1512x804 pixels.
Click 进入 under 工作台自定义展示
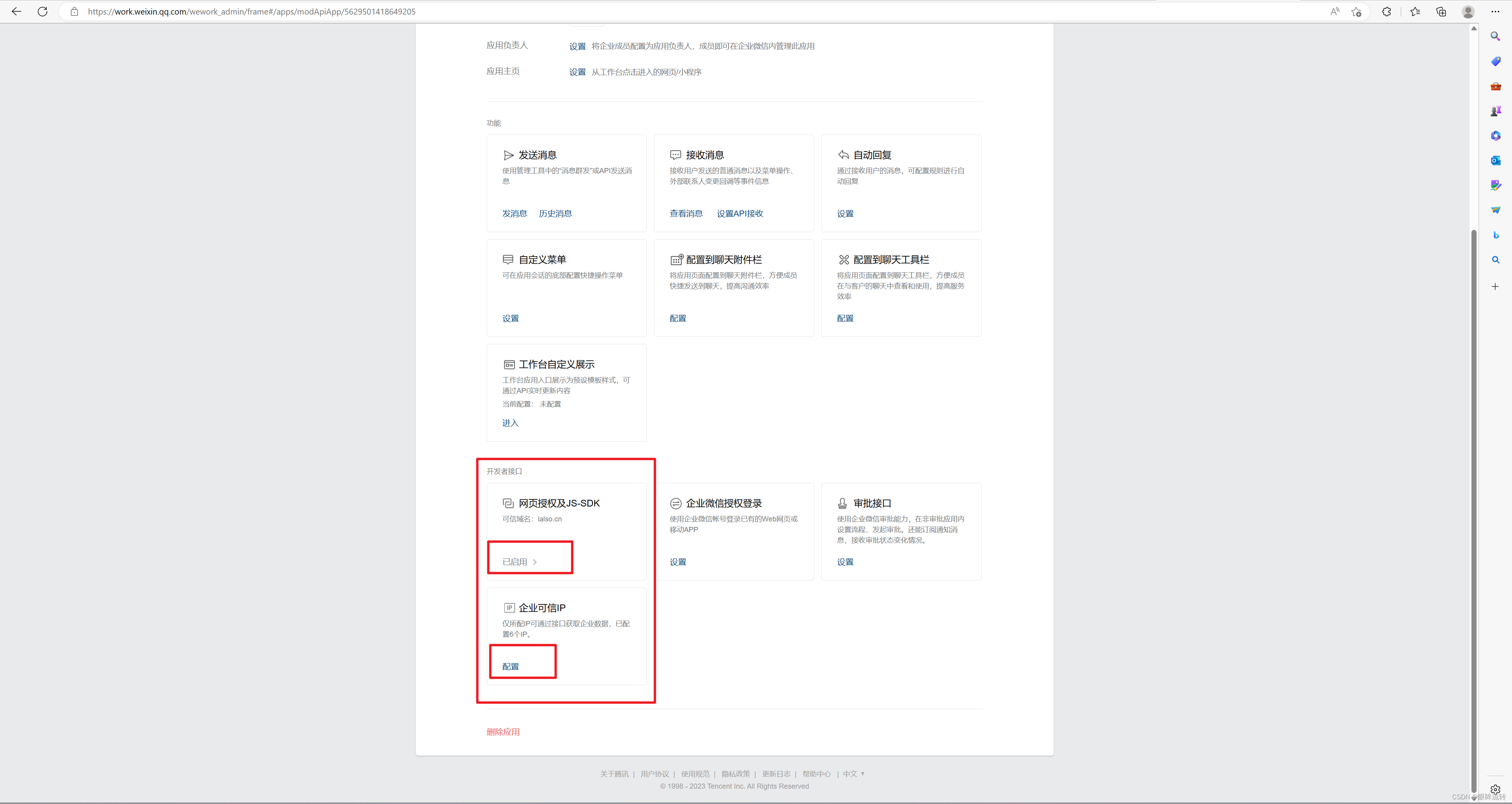point(511,423)
